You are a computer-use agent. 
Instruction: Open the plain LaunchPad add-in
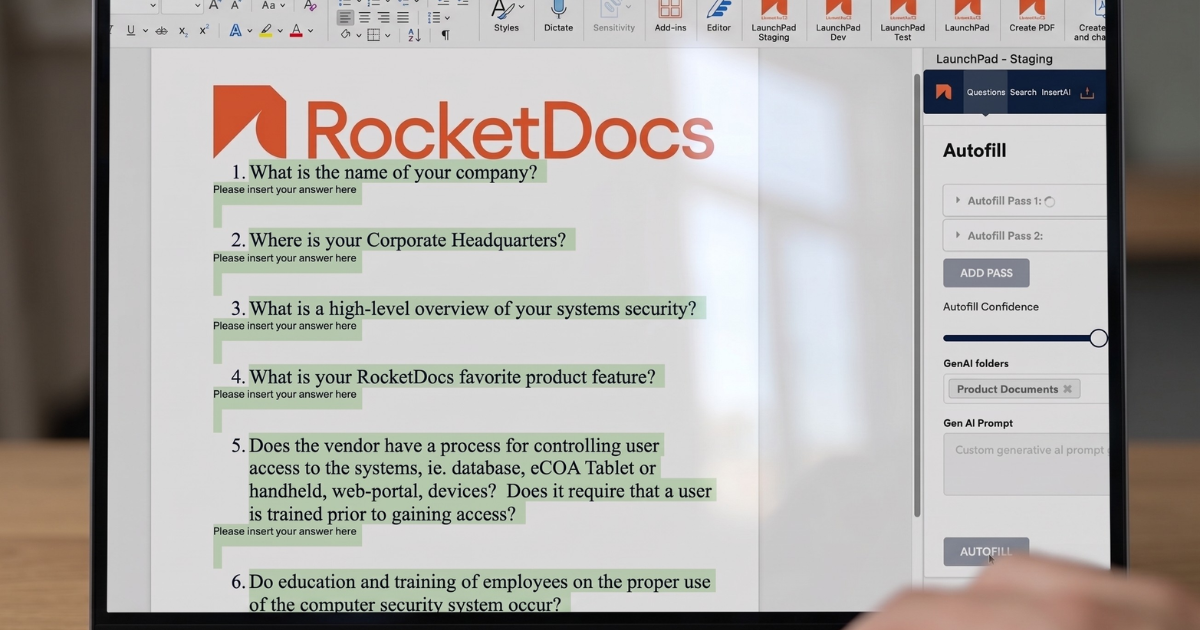click(967, 17)
